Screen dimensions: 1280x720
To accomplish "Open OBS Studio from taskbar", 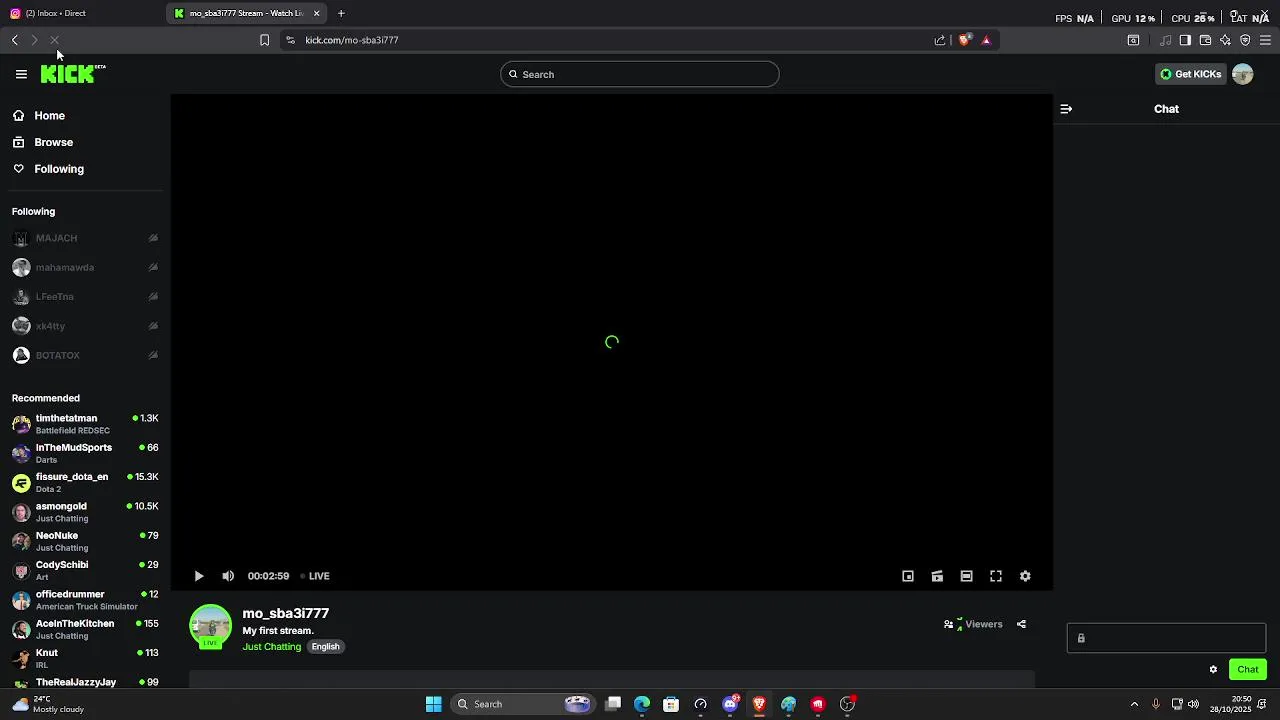I will pos(848,704).
